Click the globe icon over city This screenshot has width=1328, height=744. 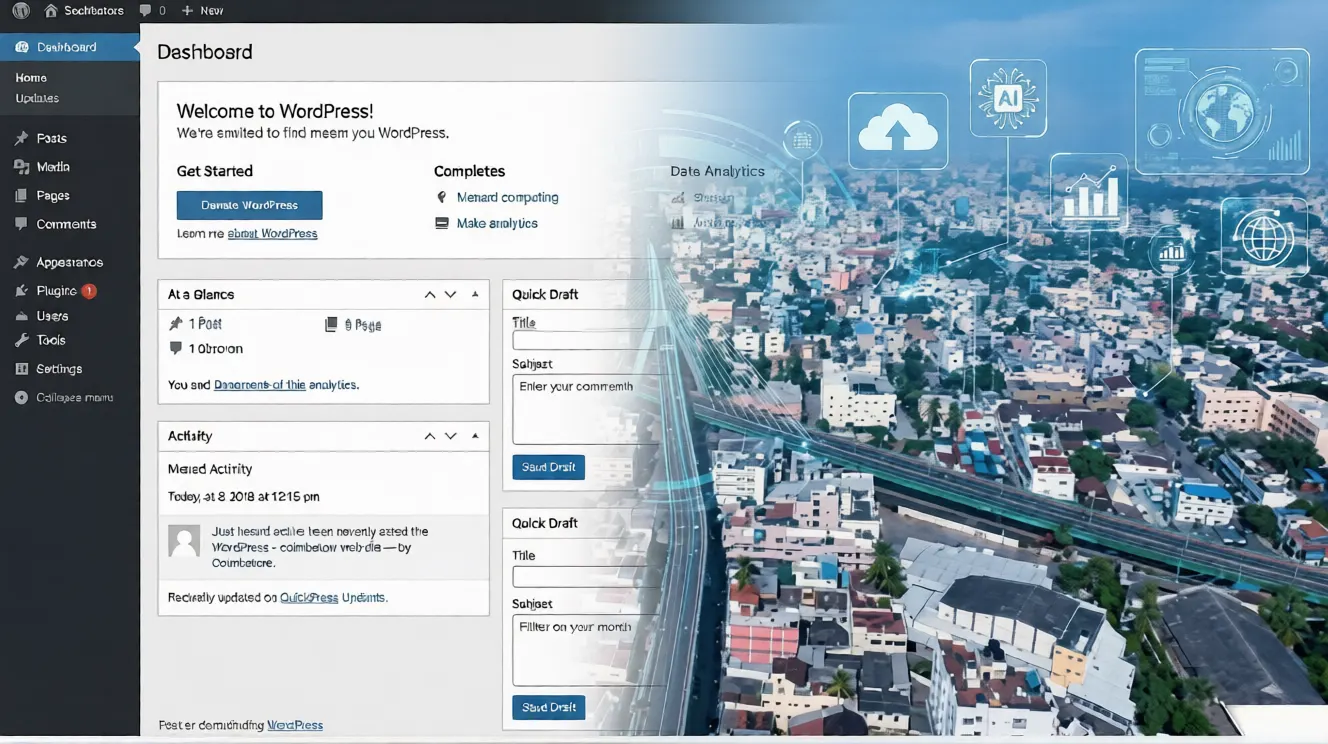[1264, 237]
